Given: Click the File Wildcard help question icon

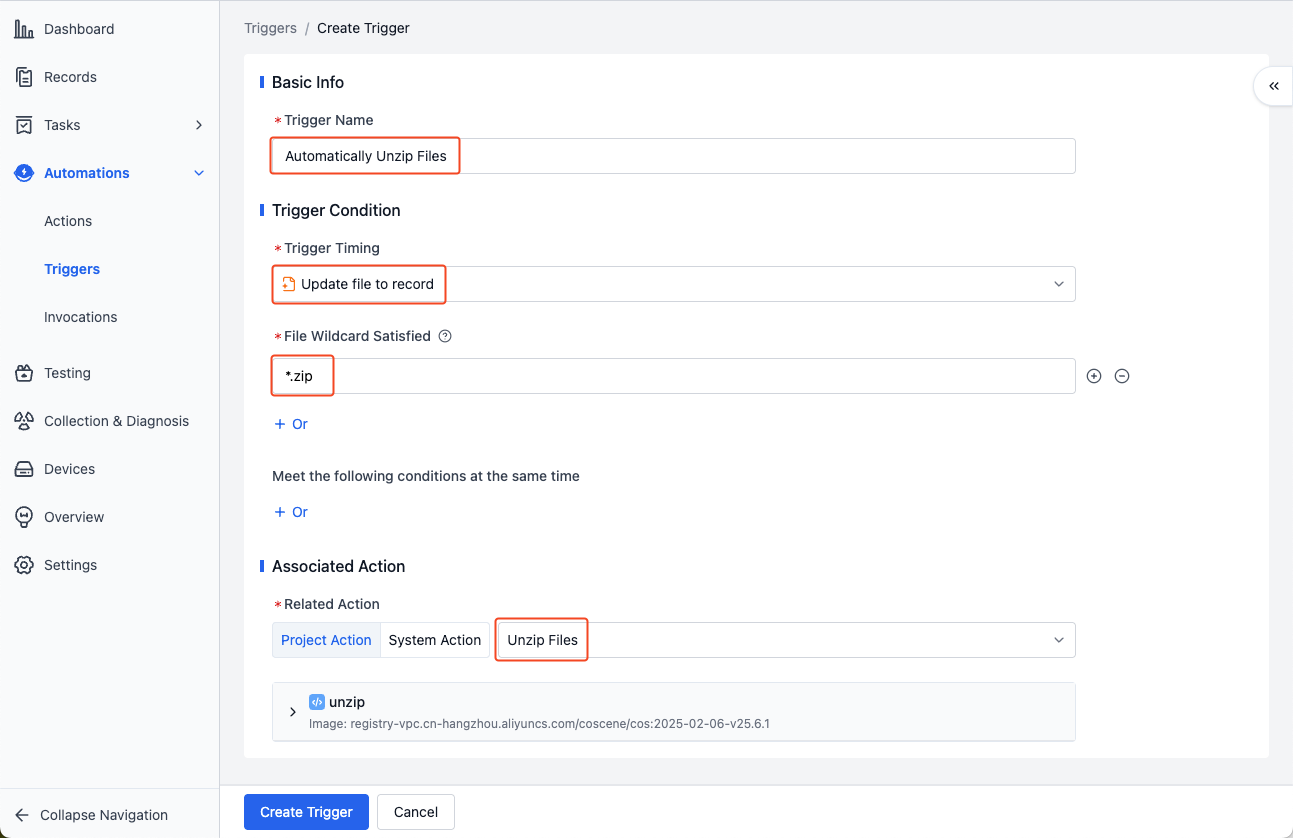Looking at the screenshot, I should pos(446,336).
